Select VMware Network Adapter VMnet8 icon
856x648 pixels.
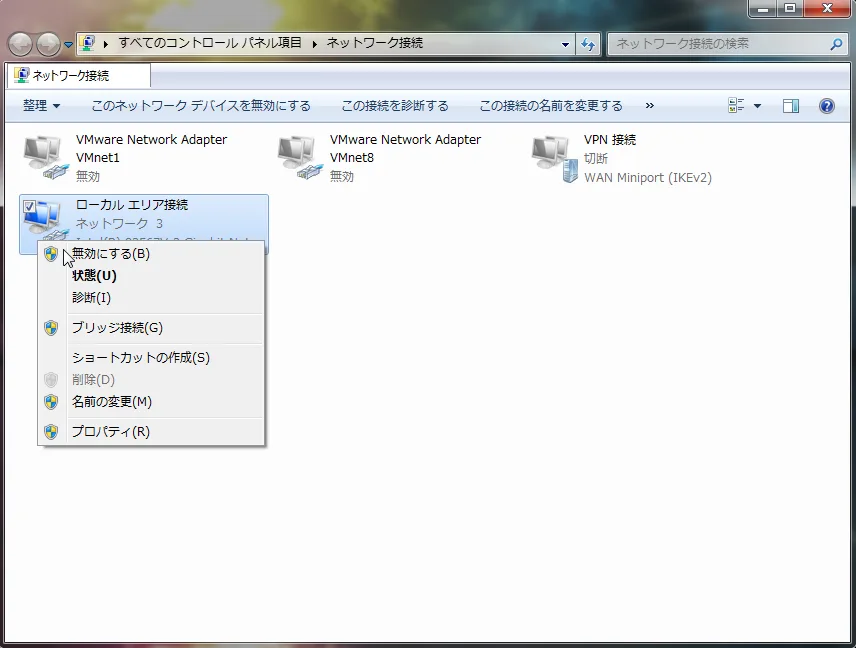coord(300,157)
